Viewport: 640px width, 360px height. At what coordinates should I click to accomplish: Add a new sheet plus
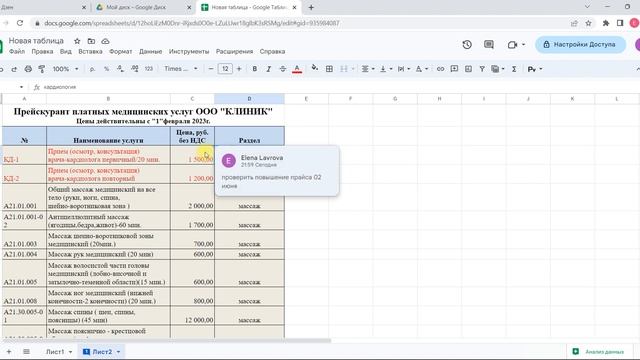pyautogui.click(x=9, y=351)
